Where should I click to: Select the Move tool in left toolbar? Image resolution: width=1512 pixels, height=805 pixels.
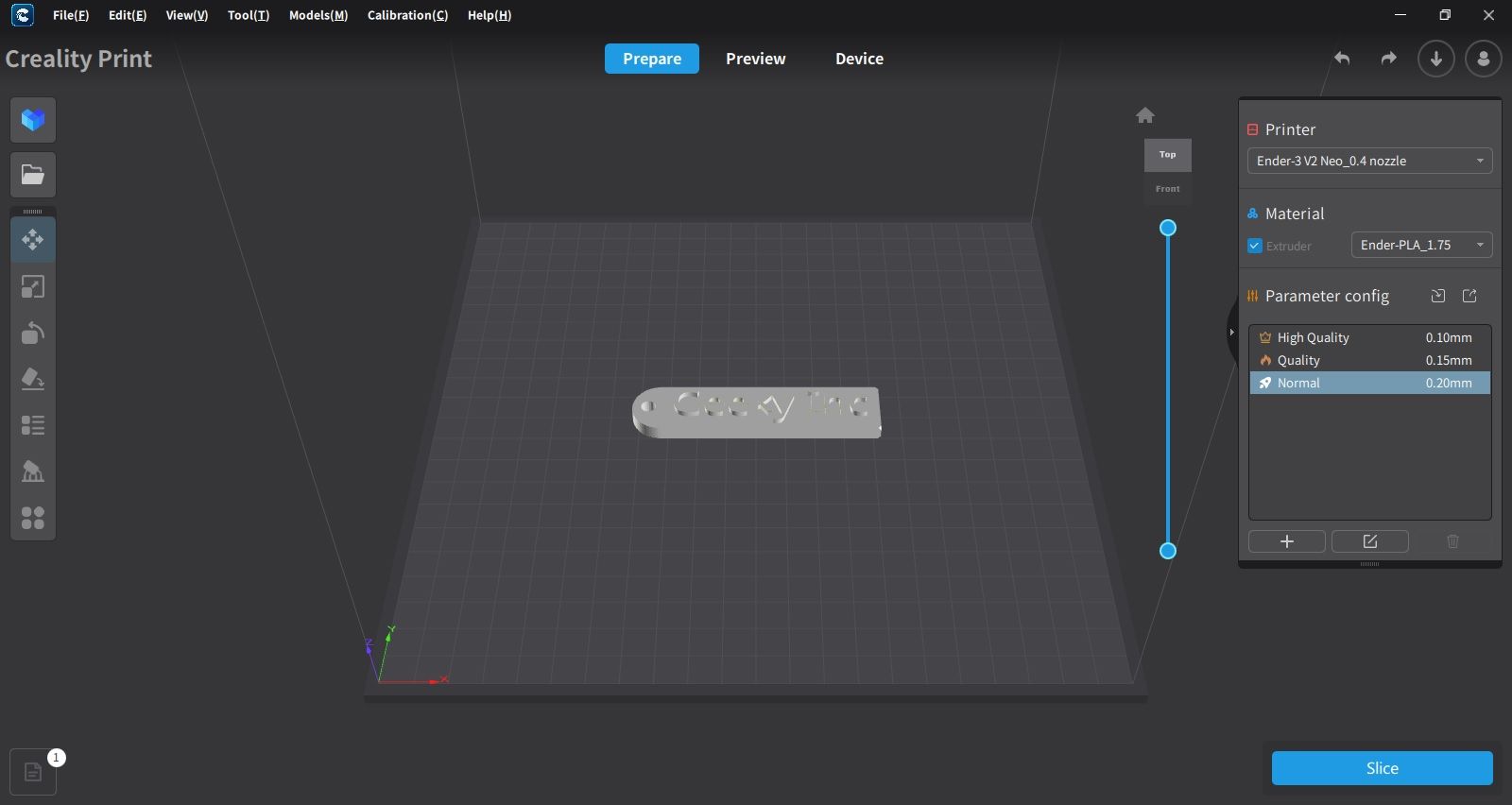point(33,240)
